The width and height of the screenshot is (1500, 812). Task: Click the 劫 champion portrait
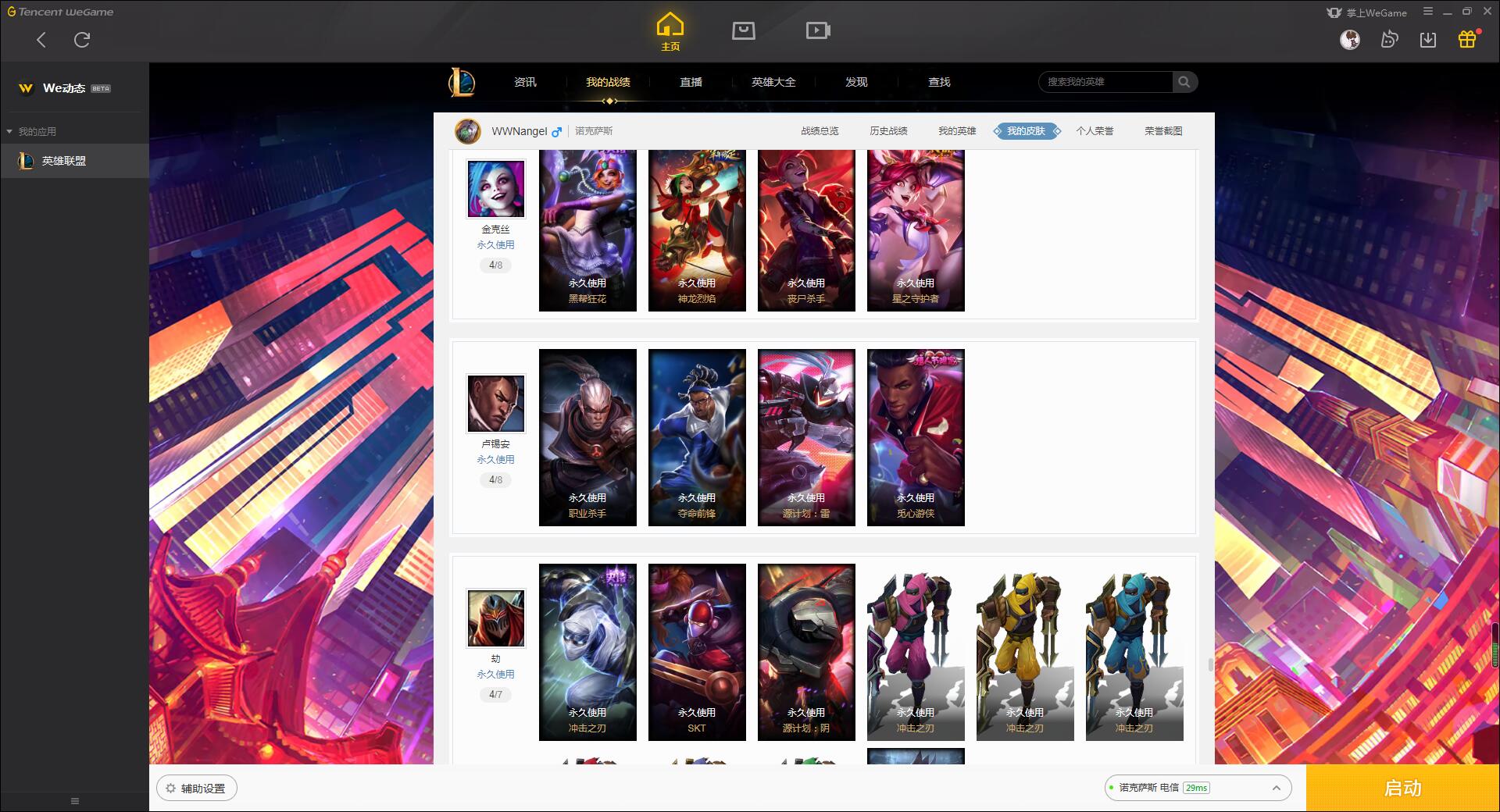click(x=496, y=618)
